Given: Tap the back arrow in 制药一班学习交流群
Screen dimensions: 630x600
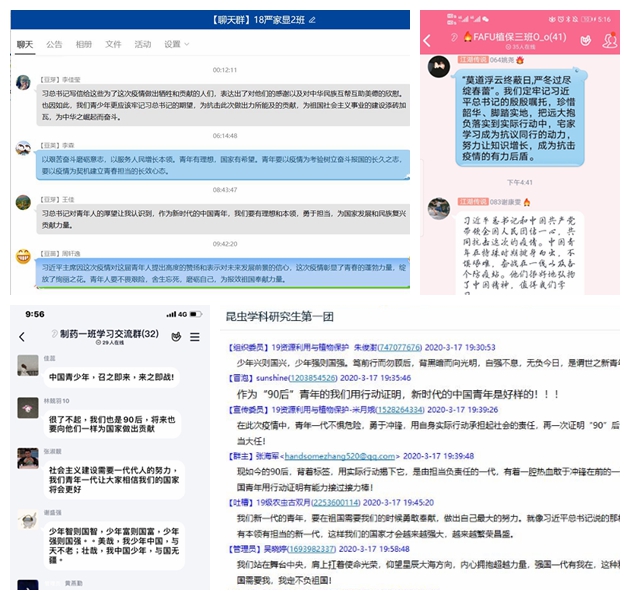Looking at the screenshot, I should click(x=22, y=336).
